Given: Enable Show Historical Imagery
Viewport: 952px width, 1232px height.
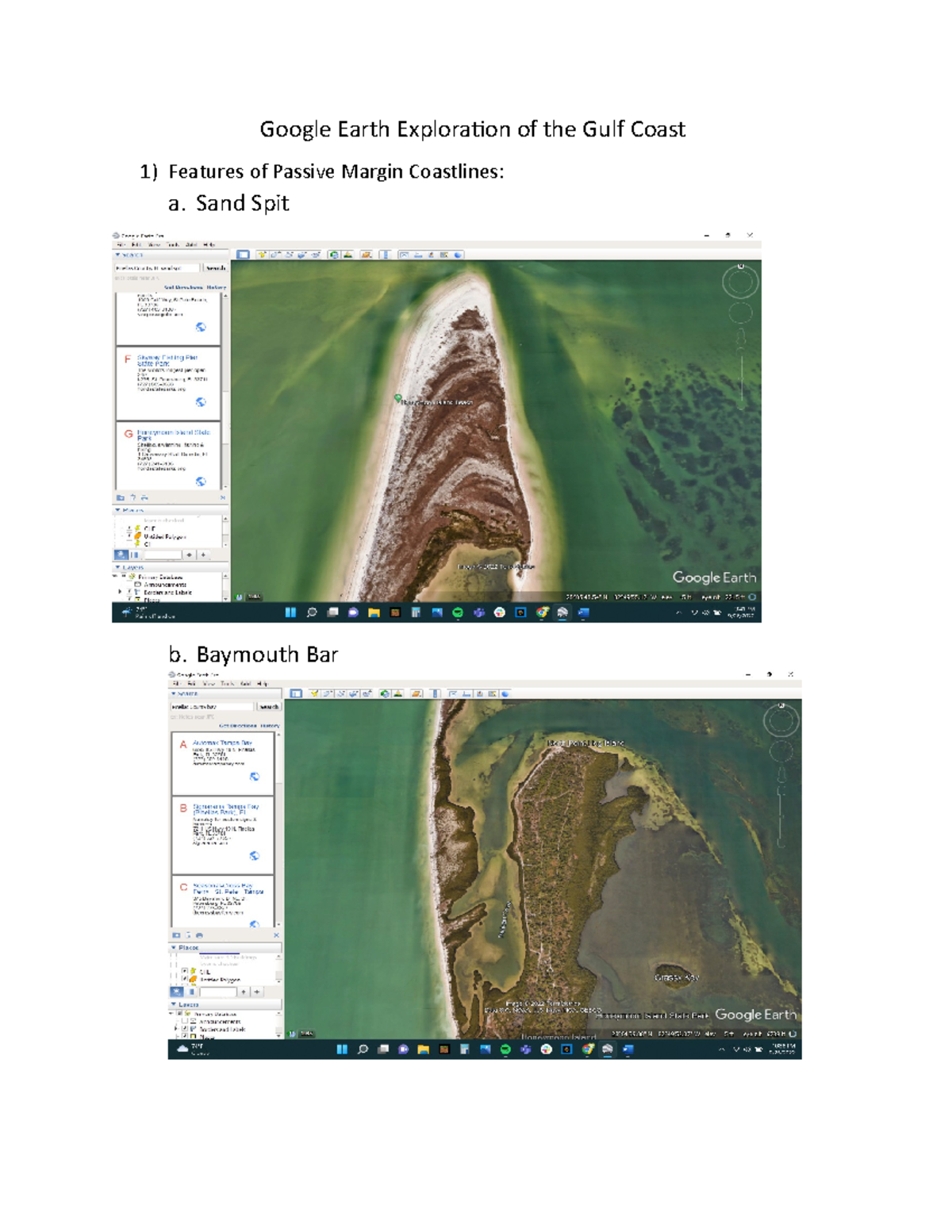Looking at the screenshot, I should pyautogui.click(x=333, y=254).
